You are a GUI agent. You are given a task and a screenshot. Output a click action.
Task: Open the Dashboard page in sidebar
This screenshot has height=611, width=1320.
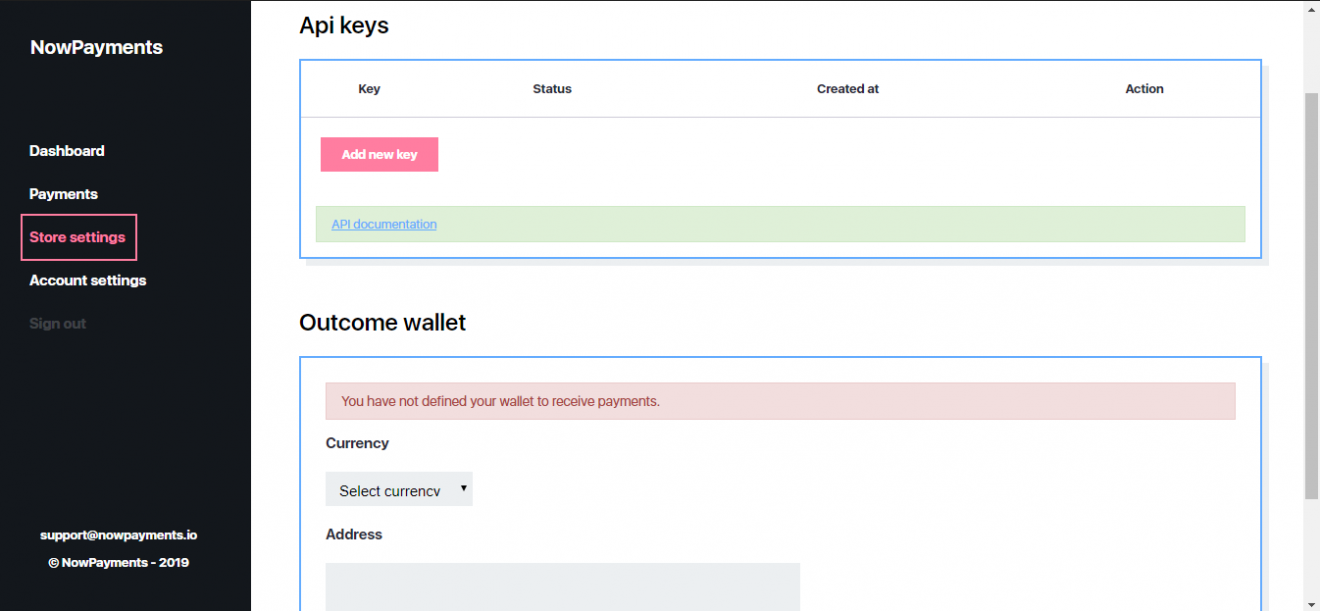(x=67, y=151)
